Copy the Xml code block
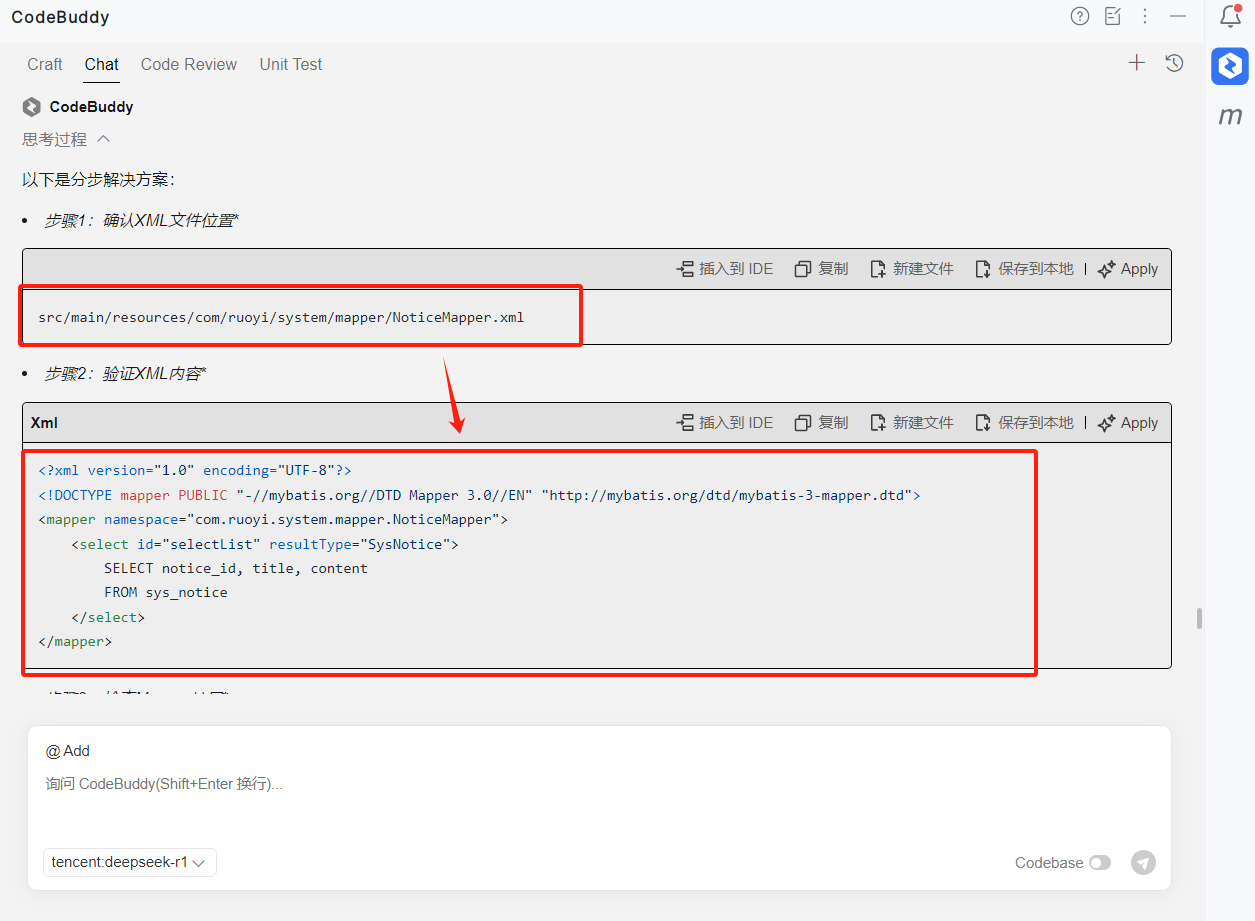The height and width of the screenshot is (921, 1255). click(822, 423)
